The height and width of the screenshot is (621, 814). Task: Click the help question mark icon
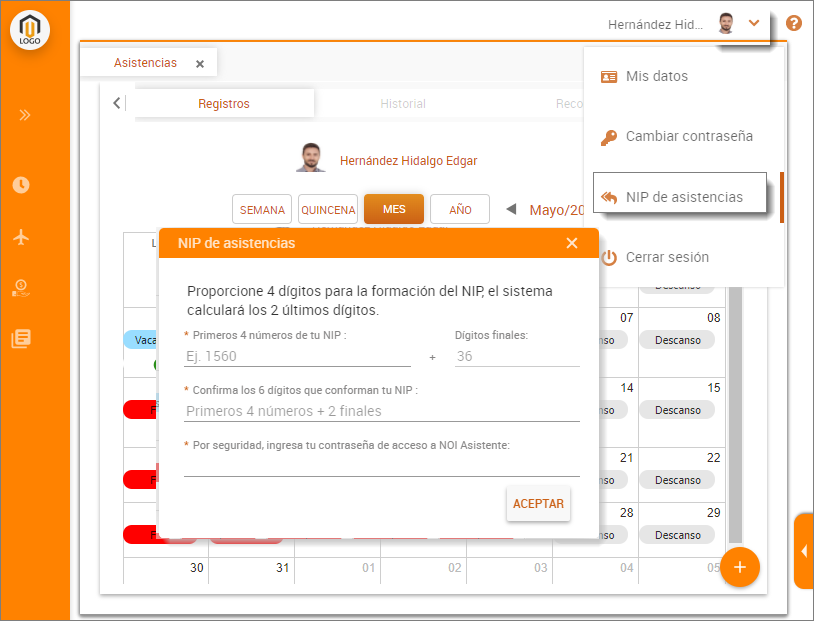pos(794,23)
